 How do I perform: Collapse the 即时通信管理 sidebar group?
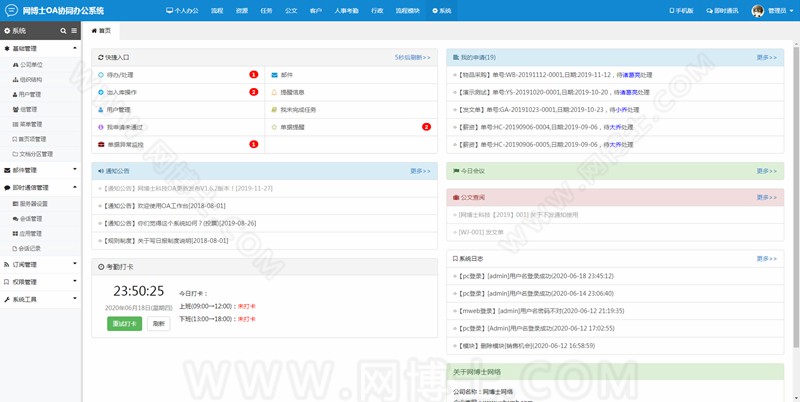point(40,187)
